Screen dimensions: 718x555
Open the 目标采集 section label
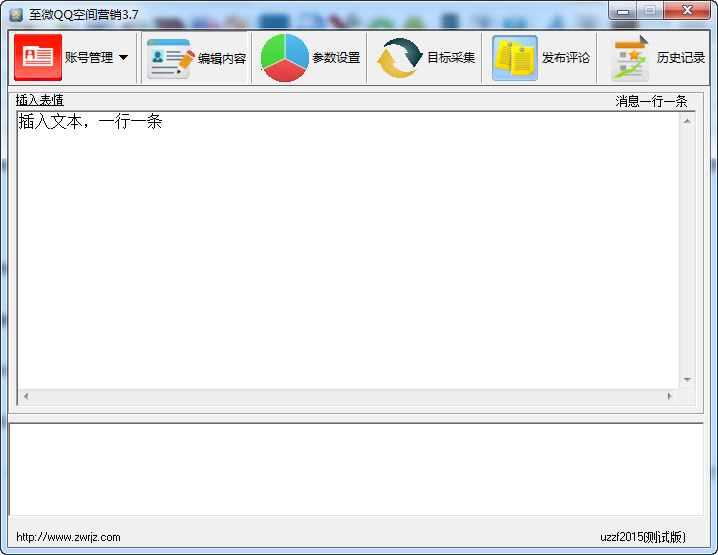[x=451, y=58]
